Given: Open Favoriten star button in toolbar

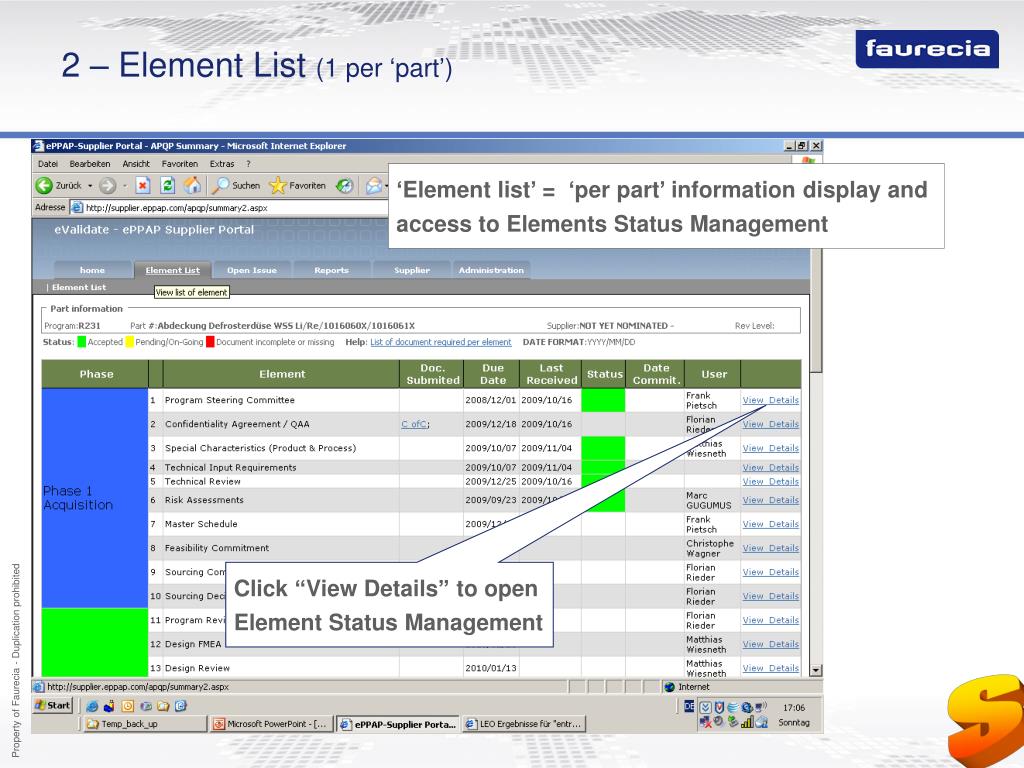Looking at the screenshot, I should [278, 185].
